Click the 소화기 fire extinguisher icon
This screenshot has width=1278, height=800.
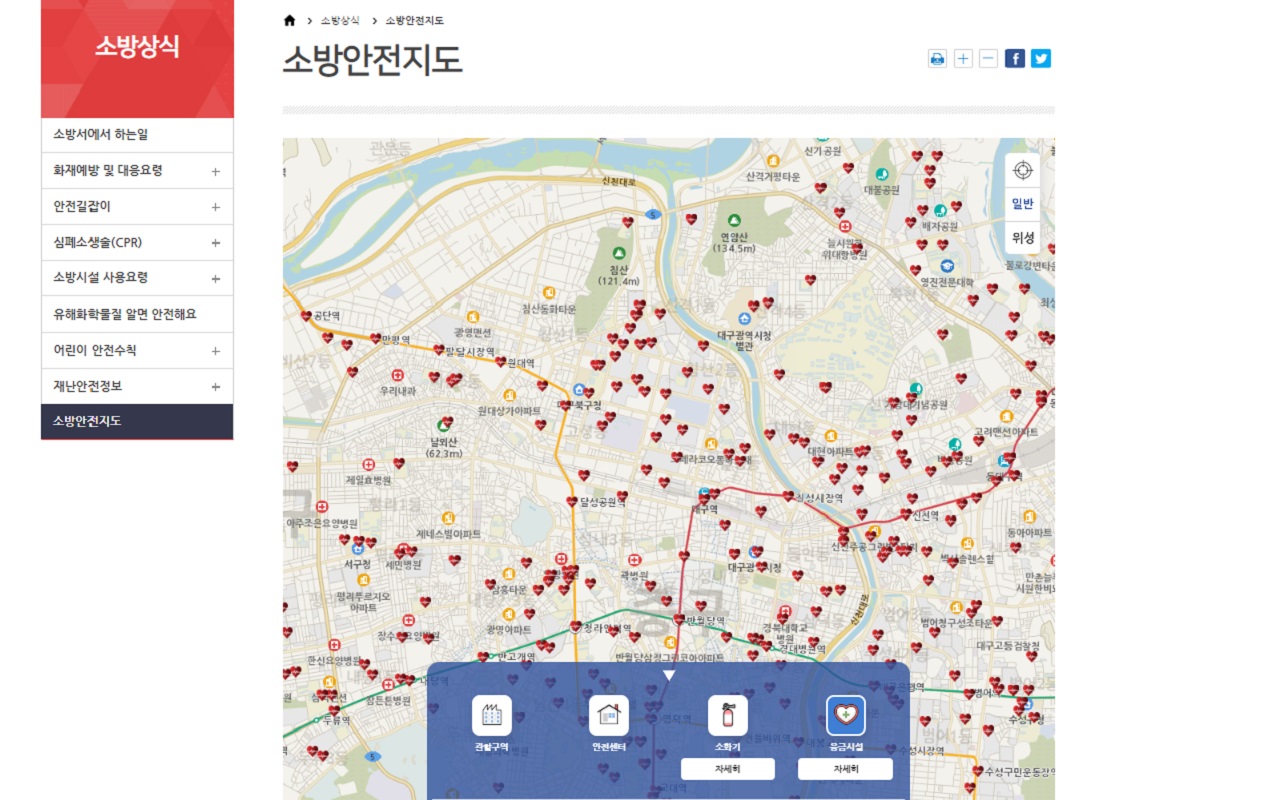(727, 716)
